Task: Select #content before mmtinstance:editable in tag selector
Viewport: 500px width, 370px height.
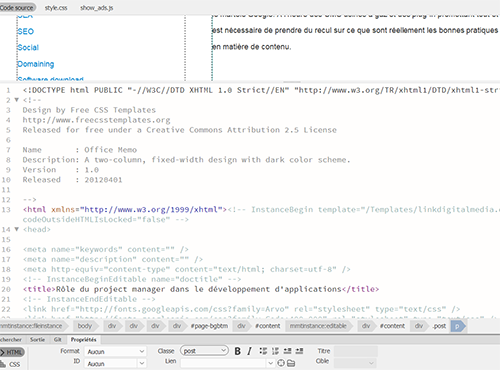Action: 268,326
